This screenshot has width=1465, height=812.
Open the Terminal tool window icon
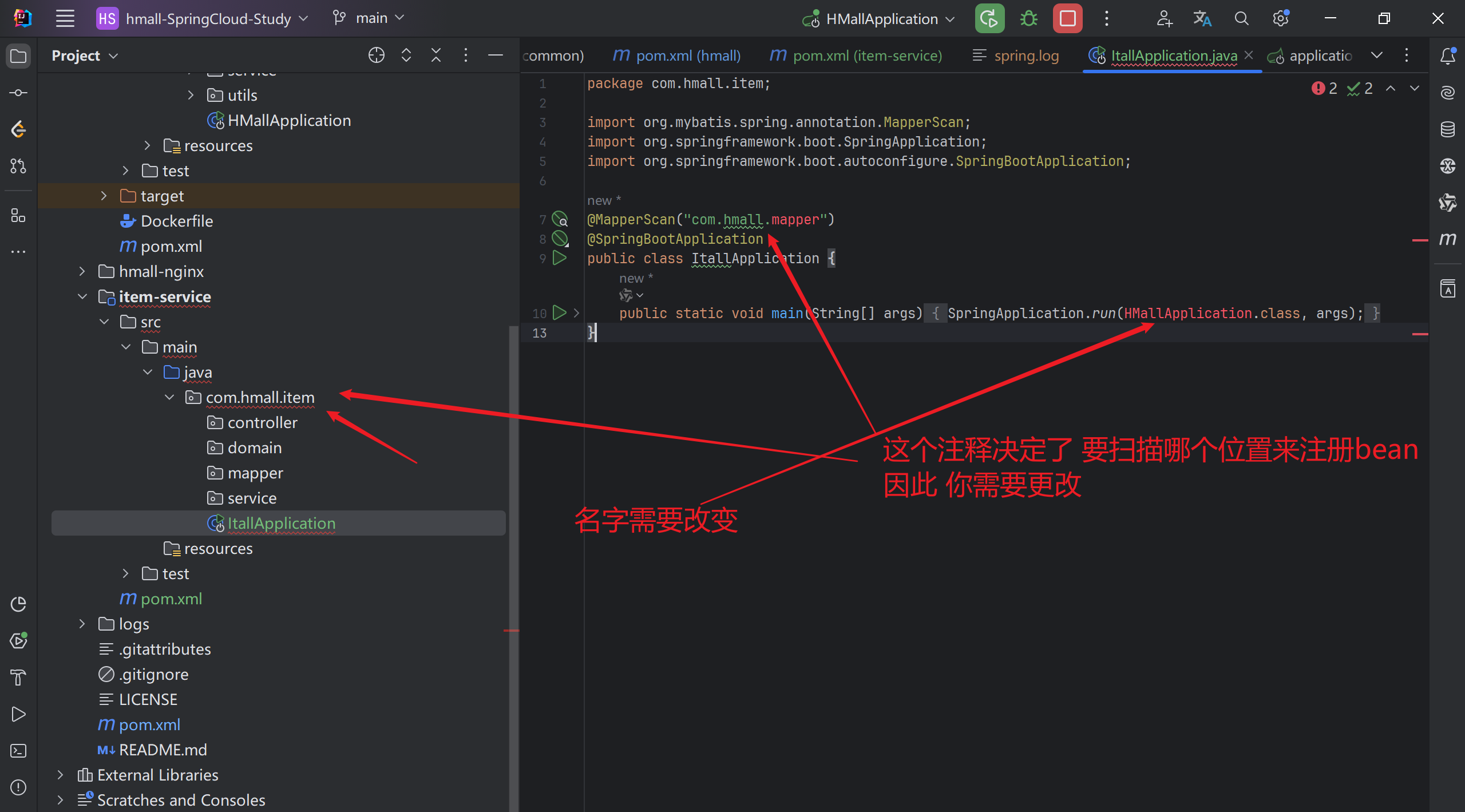tap(18, 751)
